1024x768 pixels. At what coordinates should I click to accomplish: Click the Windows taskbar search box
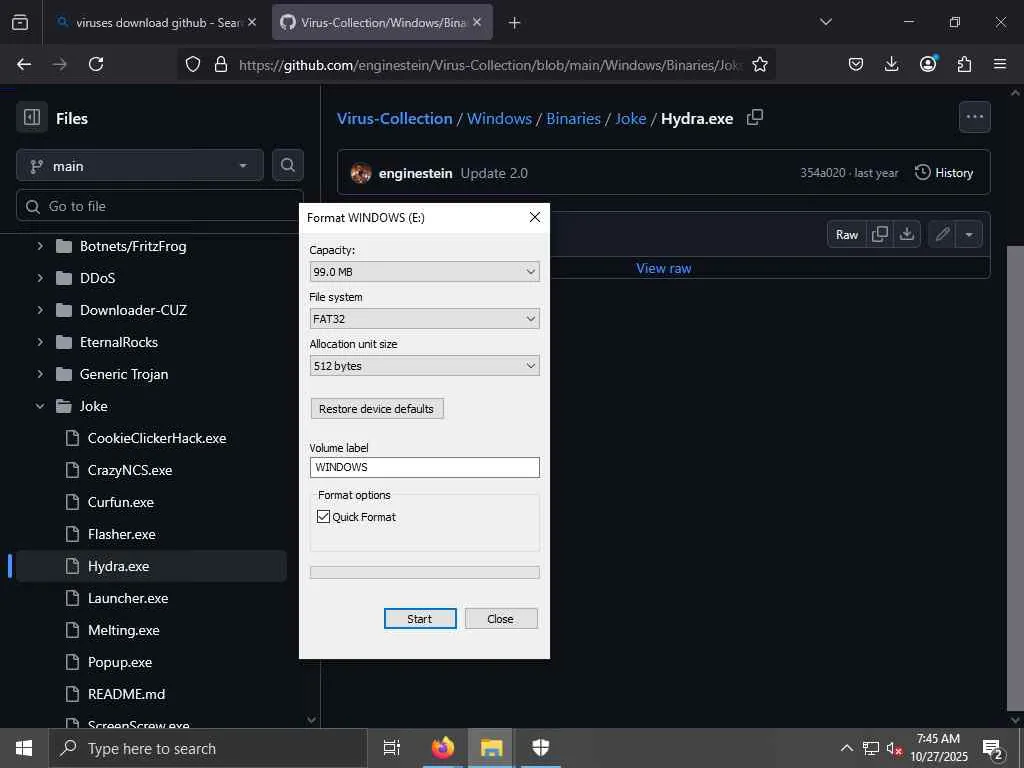[x=208, y=748]
